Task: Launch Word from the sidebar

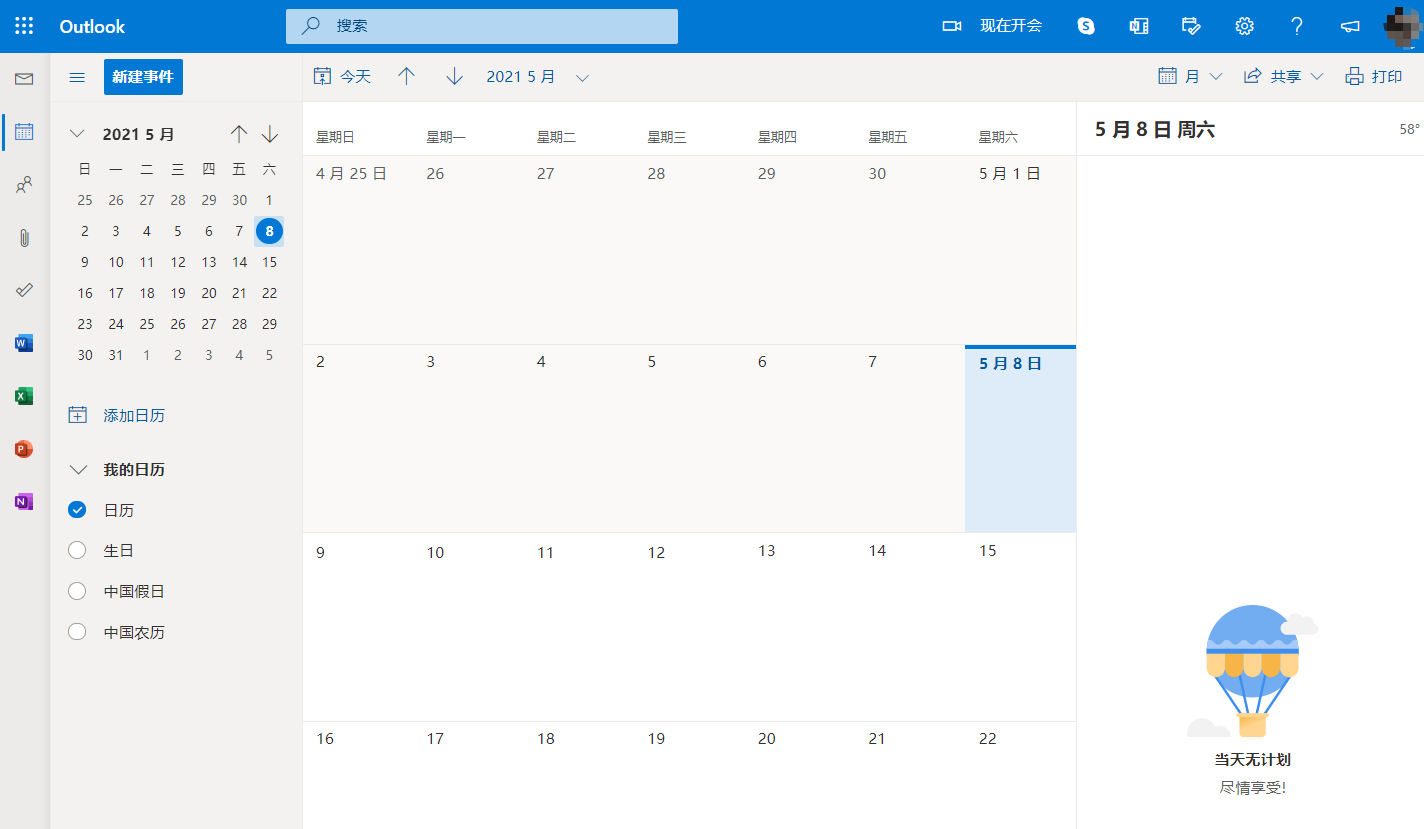Action: [x=24, y=343]
